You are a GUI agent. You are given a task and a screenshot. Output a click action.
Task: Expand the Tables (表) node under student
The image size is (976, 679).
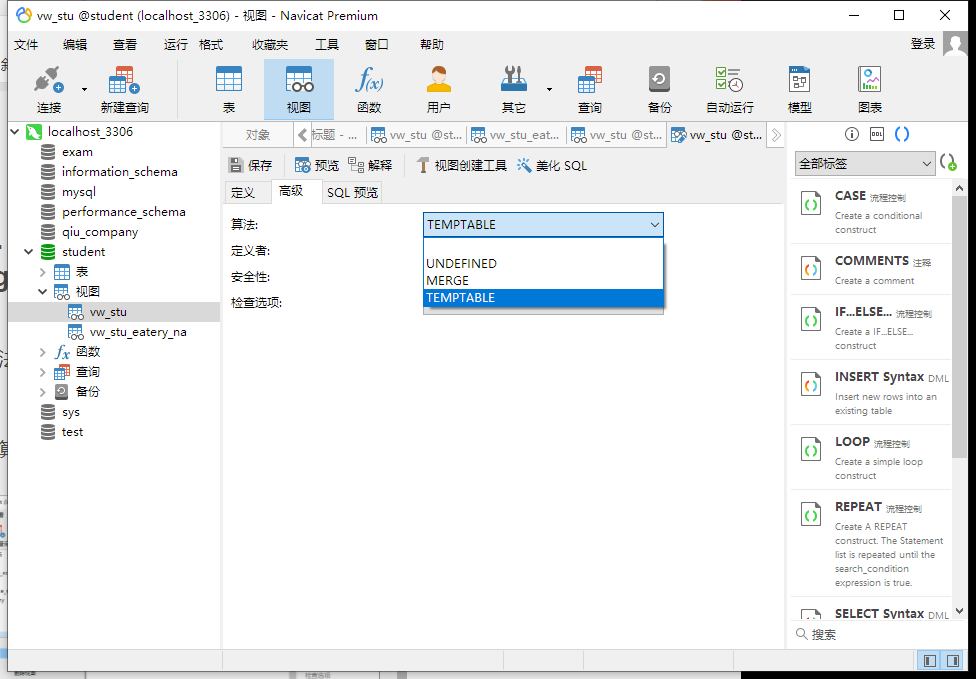tap(42, 272)
